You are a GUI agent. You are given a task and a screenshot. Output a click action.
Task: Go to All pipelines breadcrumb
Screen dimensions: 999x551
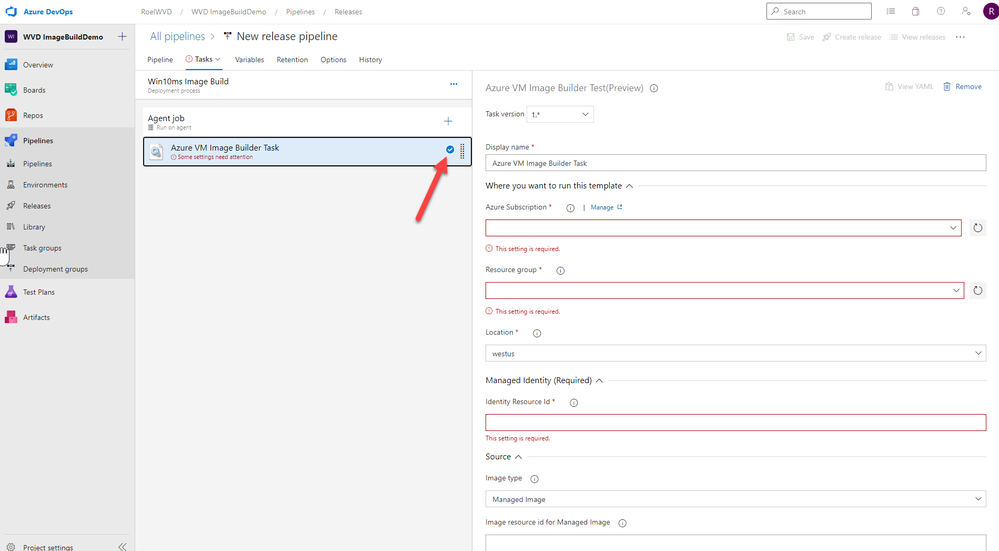coord(177,36)
